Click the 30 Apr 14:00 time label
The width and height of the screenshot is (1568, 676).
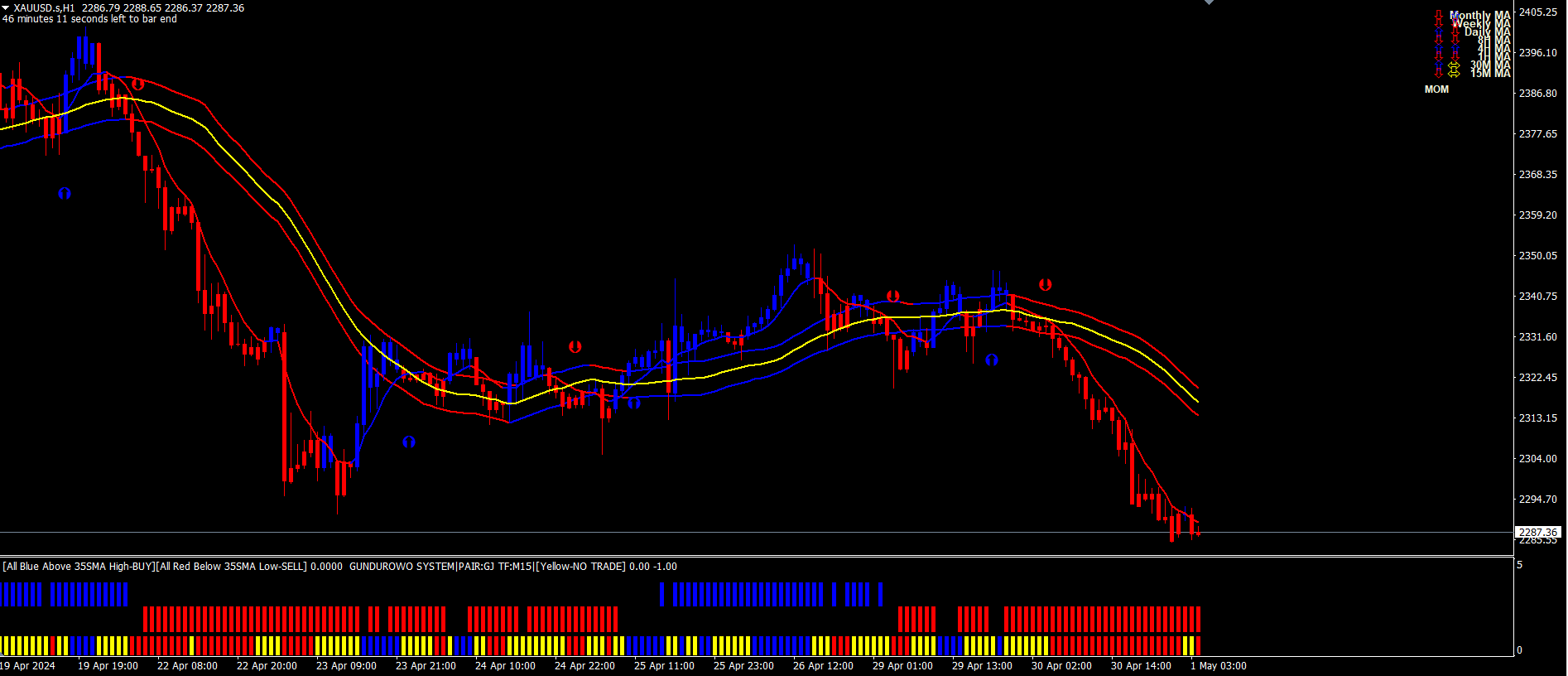1141,666
